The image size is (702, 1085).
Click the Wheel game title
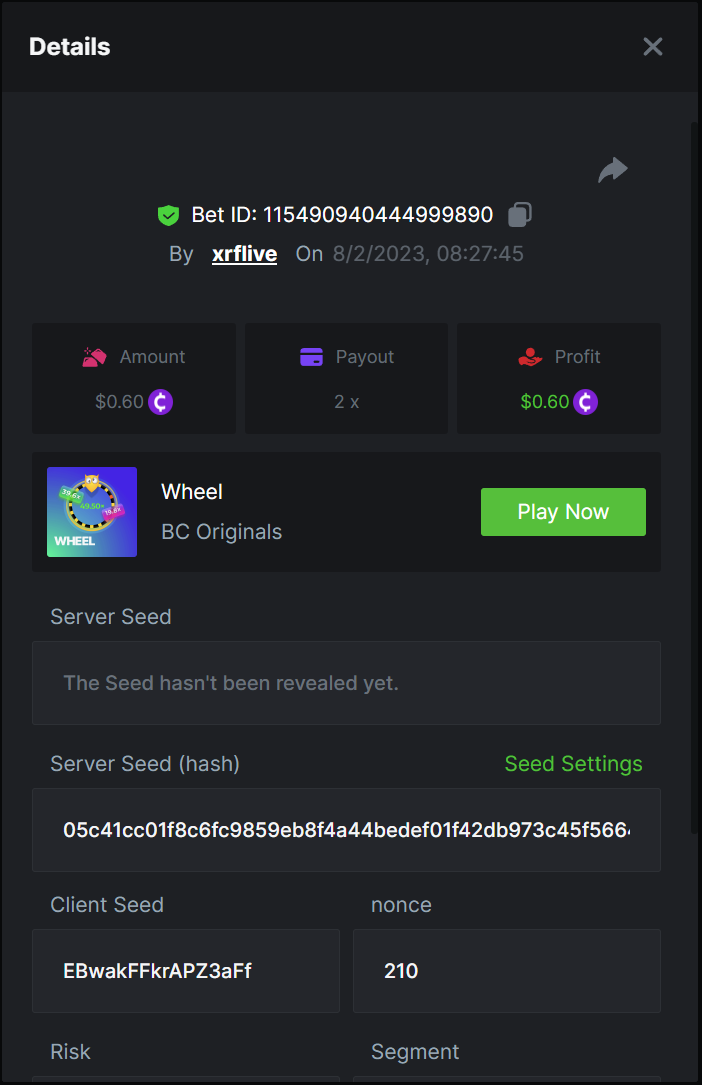(x=192, y=492)
